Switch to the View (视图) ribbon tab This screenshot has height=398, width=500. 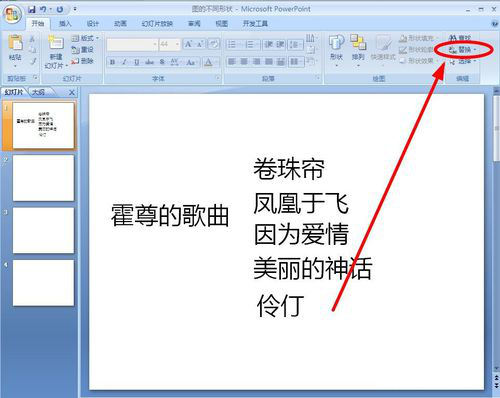pyautogui.click(x=222, y=24)
